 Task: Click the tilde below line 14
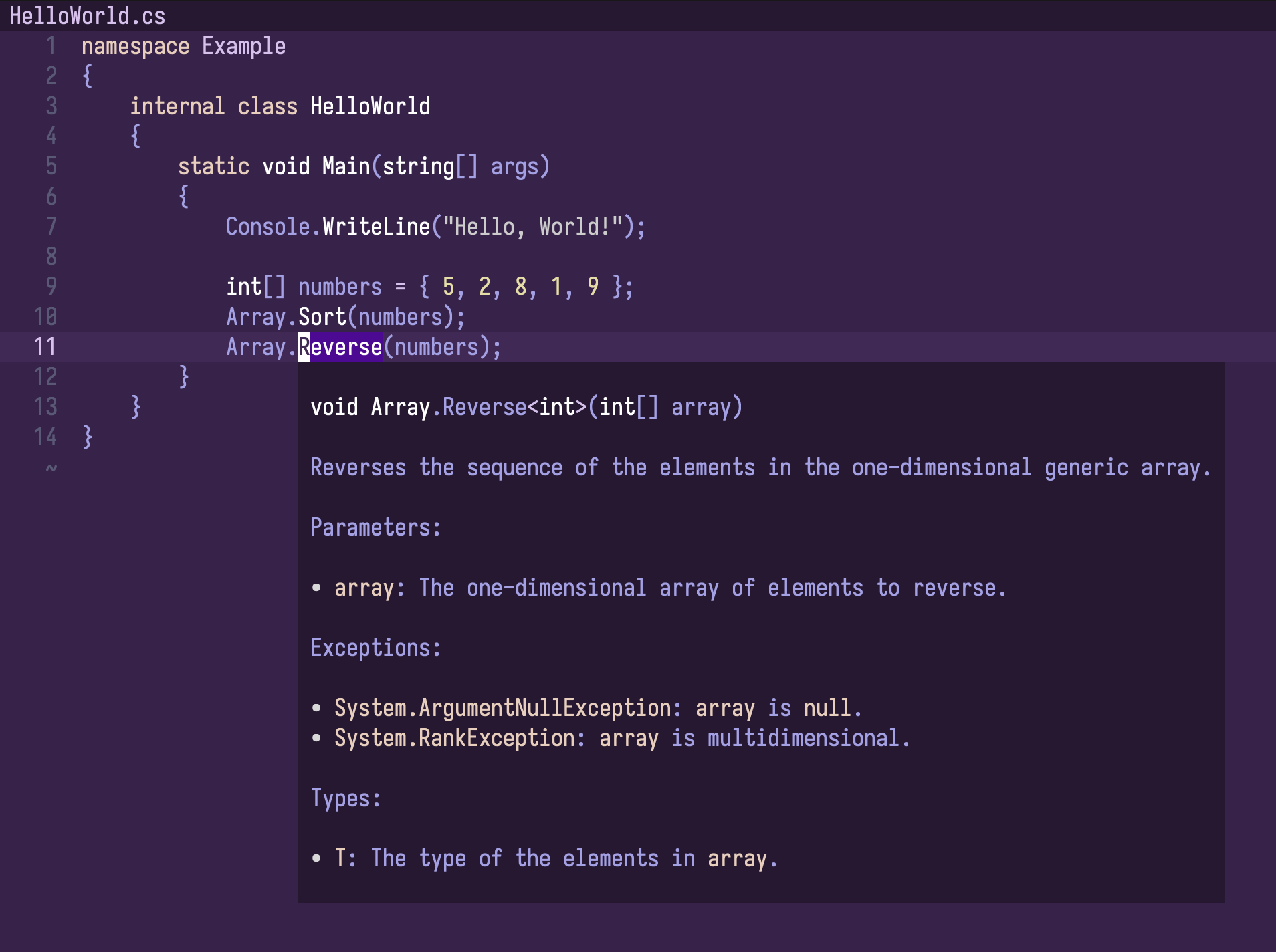coord(51,468)
